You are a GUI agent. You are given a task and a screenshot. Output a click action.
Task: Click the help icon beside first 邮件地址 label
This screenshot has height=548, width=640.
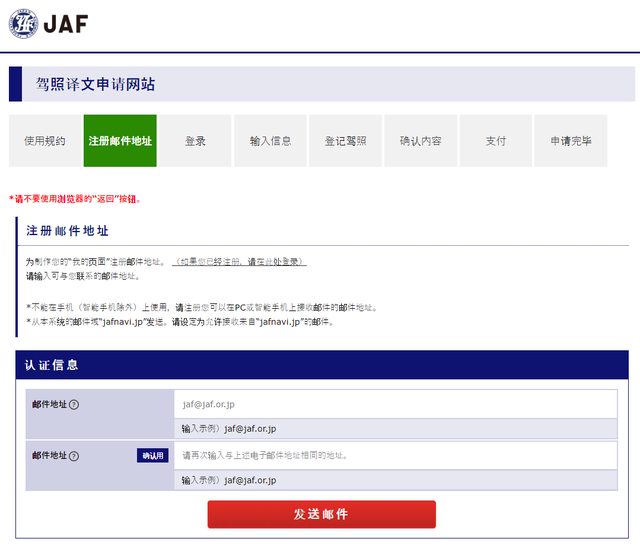[x=74, y=404]
